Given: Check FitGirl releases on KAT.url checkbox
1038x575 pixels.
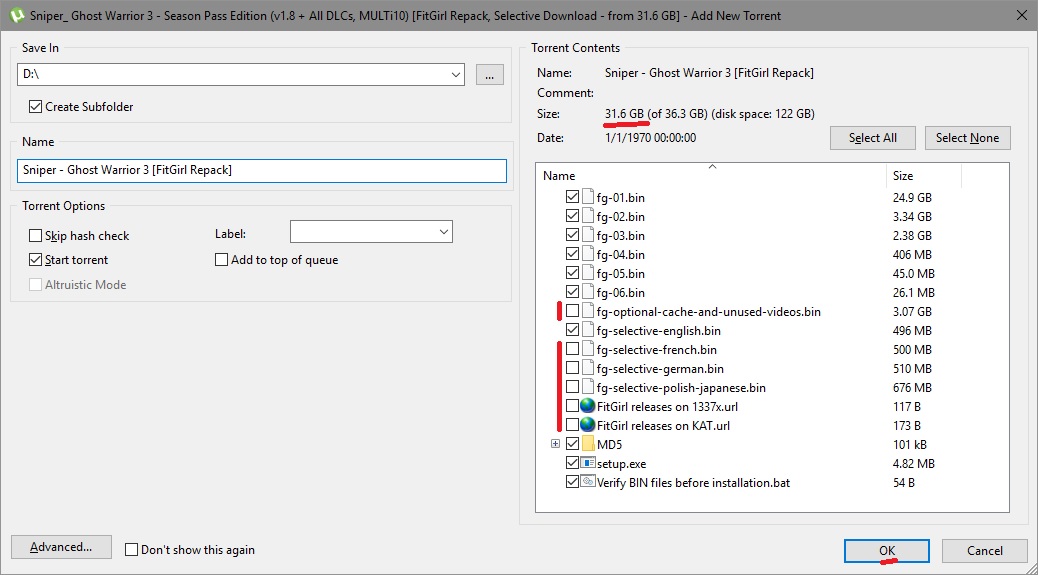Looking at the screenshot, I should pyautogui.click(x=573, y=425).
